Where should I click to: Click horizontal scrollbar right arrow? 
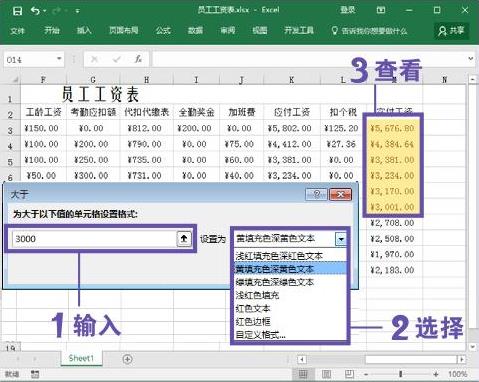click(461, 359)
